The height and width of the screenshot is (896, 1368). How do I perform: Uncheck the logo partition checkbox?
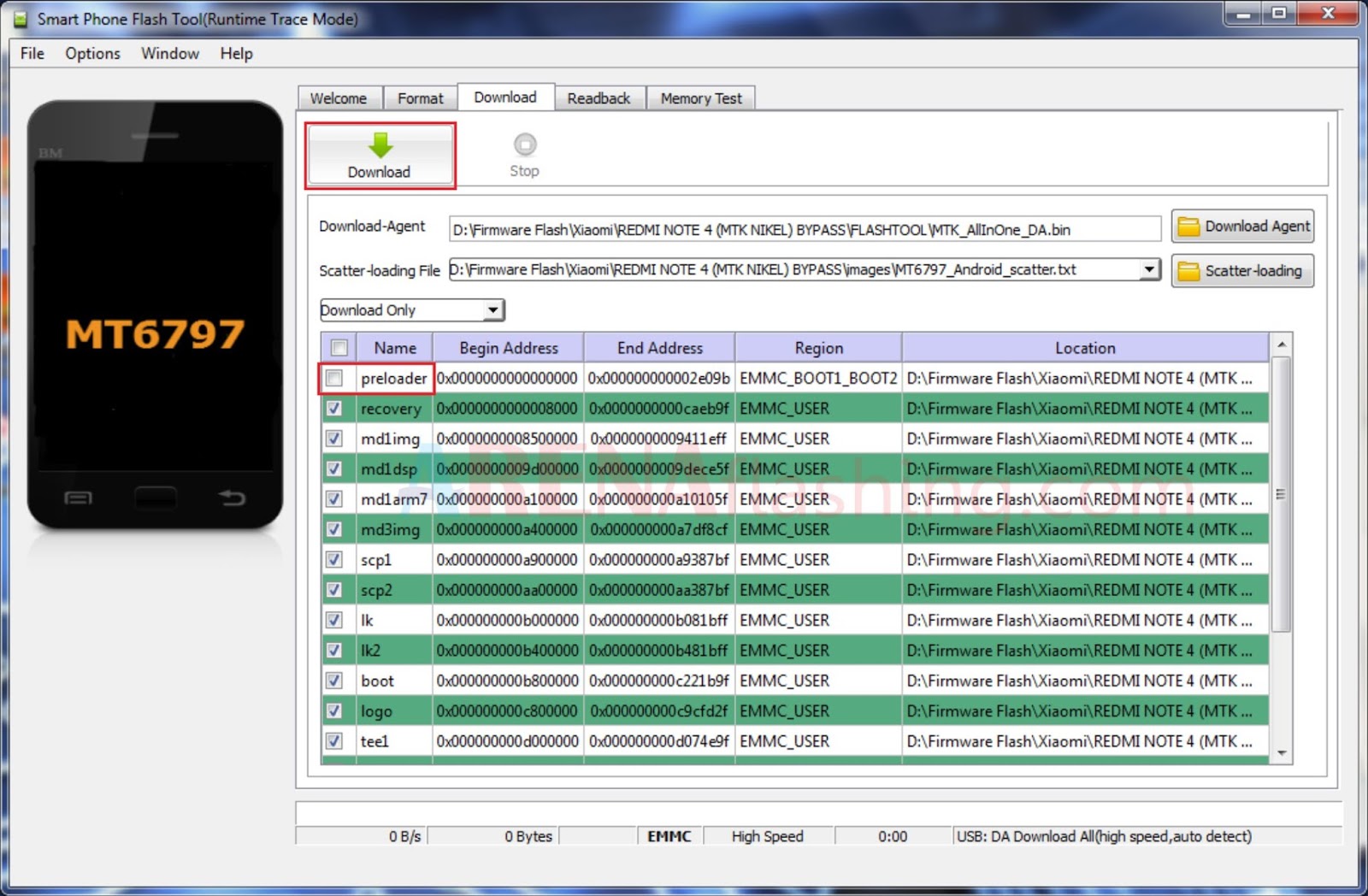pos(334,711)
